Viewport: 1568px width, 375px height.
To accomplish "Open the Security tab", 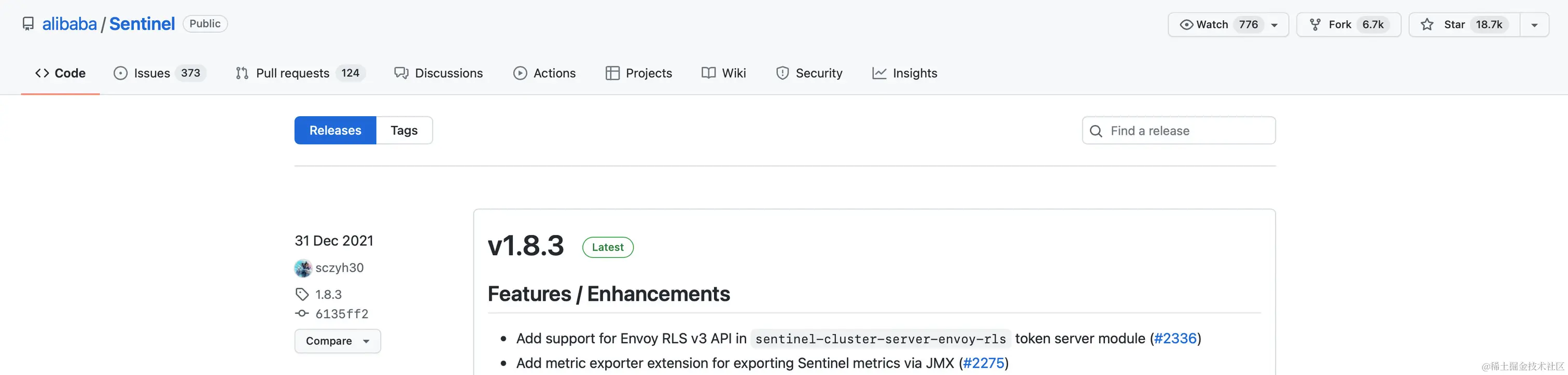I will pyautogui.click(x=809, y=73).
